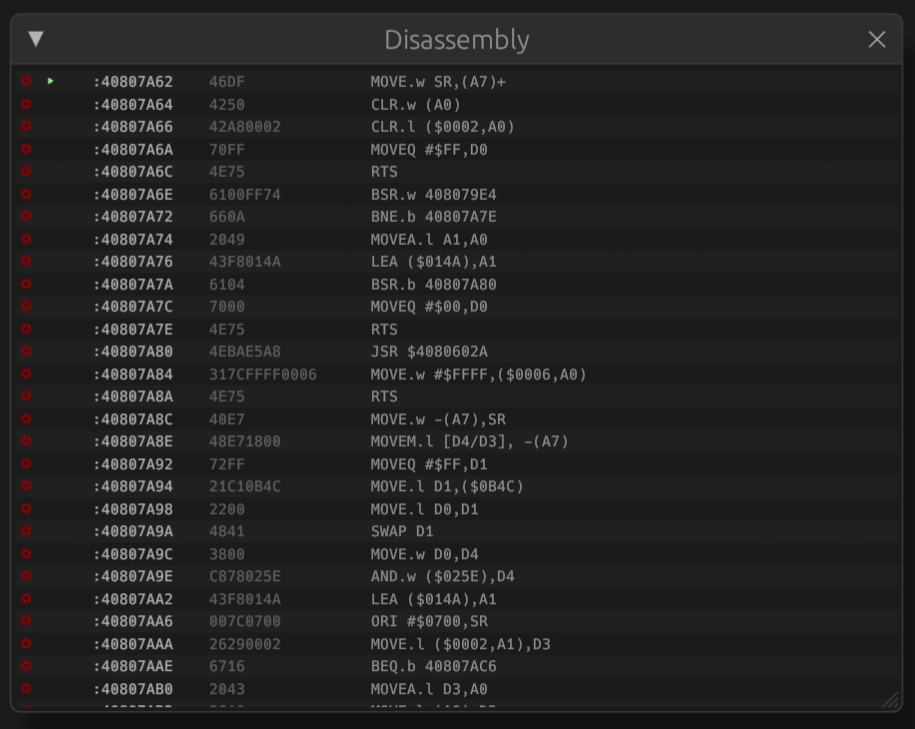Click breakpoint icon on the RTS at 40807A6C

[25, 172]
